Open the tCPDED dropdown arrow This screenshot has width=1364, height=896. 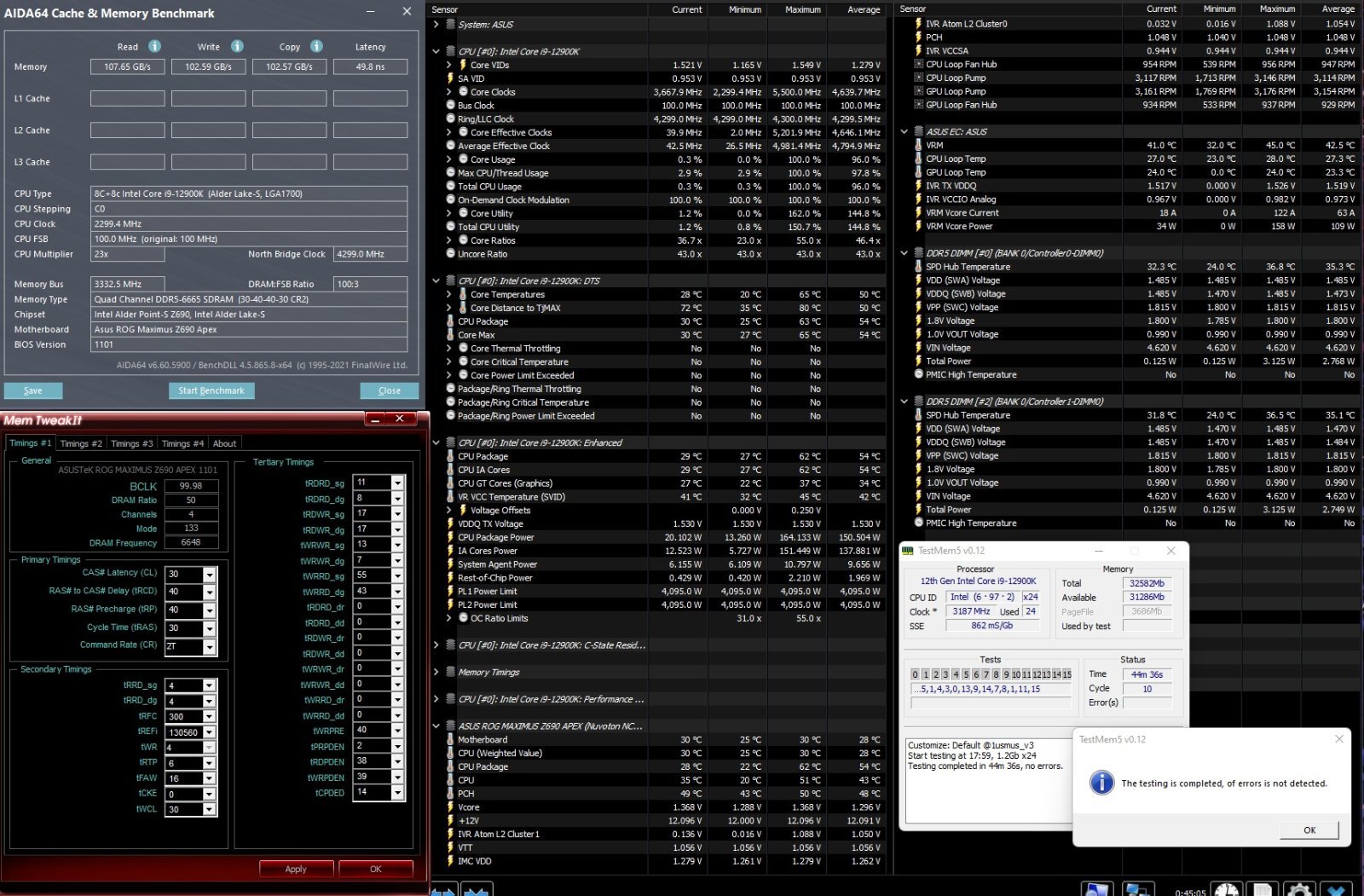point(397,793)
